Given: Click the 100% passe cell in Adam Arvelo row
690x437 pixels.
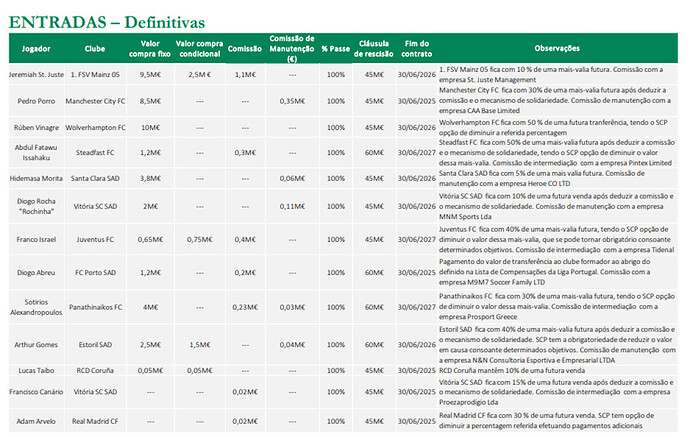Looking at the screenshot, I should click(x=336, y=421).
